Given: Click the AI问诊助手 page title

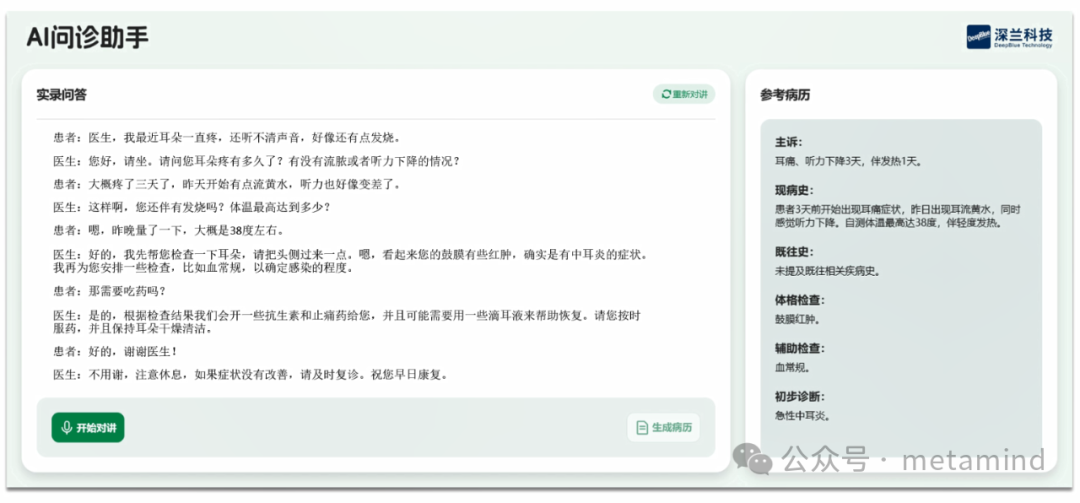Looking at the screenshot, I should (x=88, y=37).
